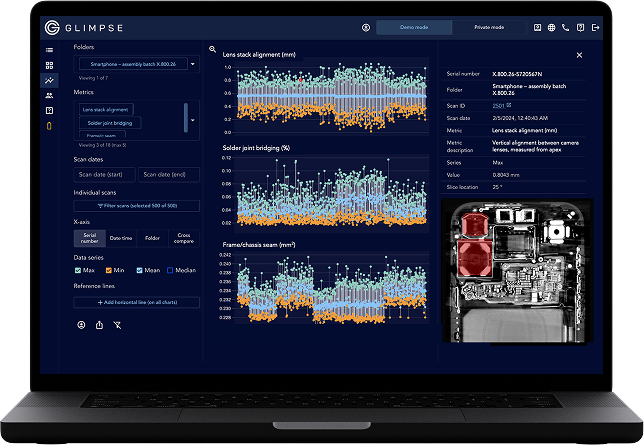
Task: Click the Lens stack alignment (mm) chart title
Action: click(259, 55)
